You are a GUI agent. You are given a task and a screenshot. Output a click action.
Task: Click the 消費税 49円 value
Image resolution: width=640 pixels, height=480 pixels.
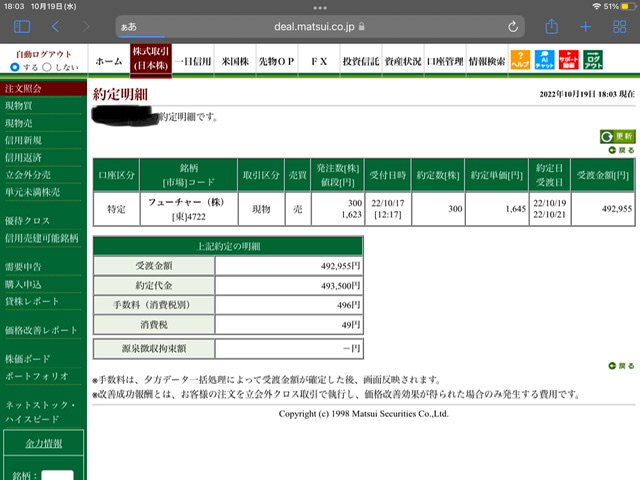tap(351, 325)
